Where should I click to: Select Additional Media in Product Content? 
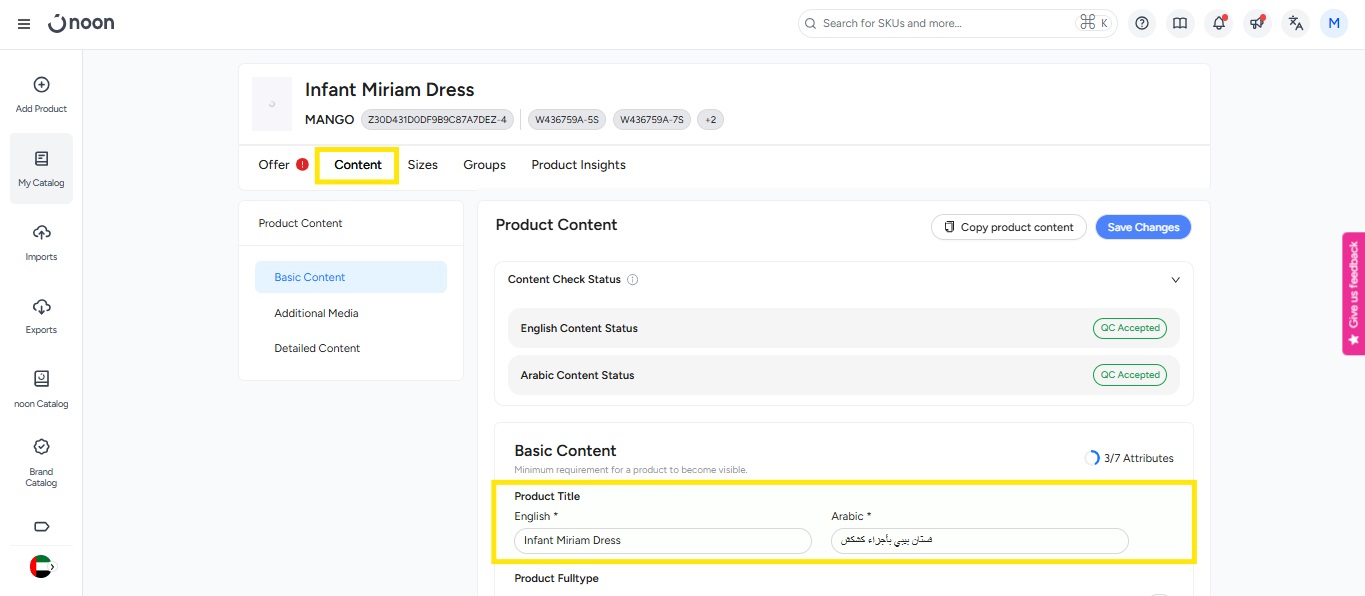coord(316,313)
